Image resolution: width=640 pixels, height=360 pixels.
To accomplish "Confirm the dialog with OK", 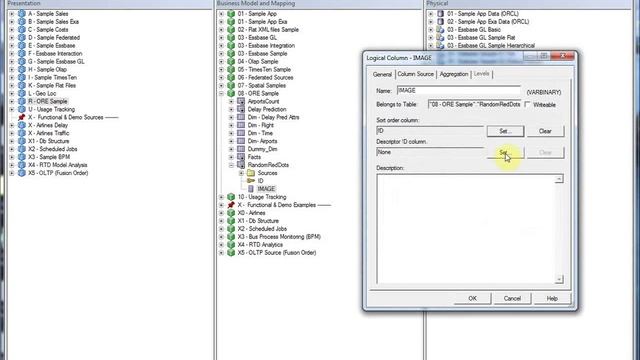I will coord(472,298).
